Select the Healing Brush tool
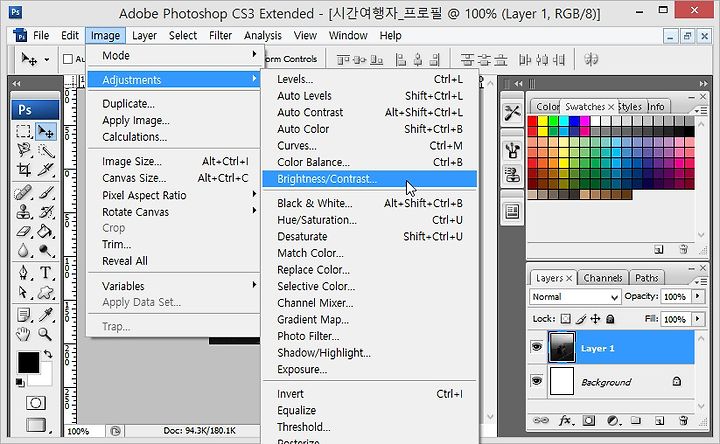Image resolution: width=720 pixels, height=444 pixels. 23,192
